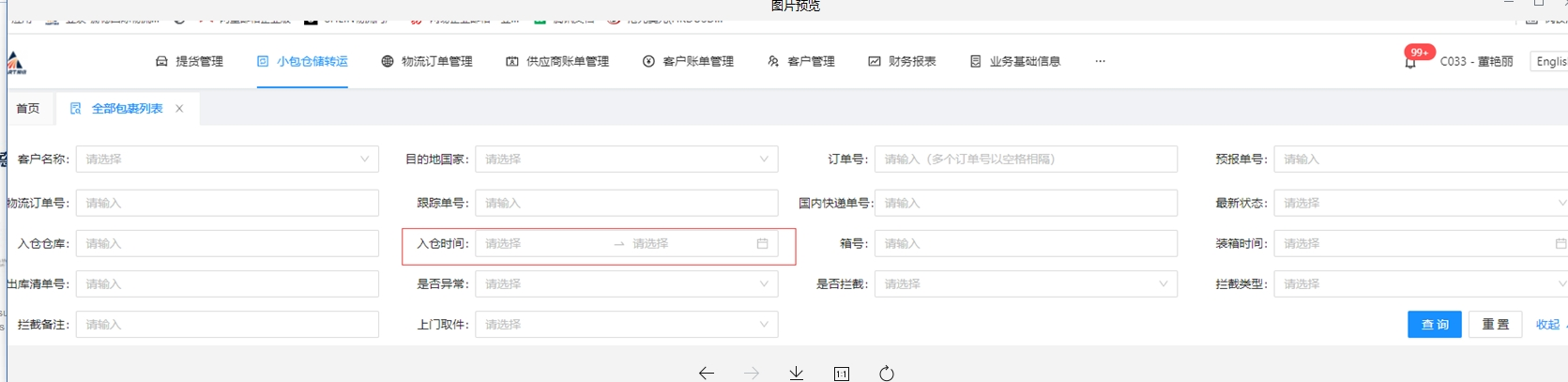Viewport: 1568px width, 382px height.
Task: Close the 全部包裹列表 tab
Action: coord(179,109)
